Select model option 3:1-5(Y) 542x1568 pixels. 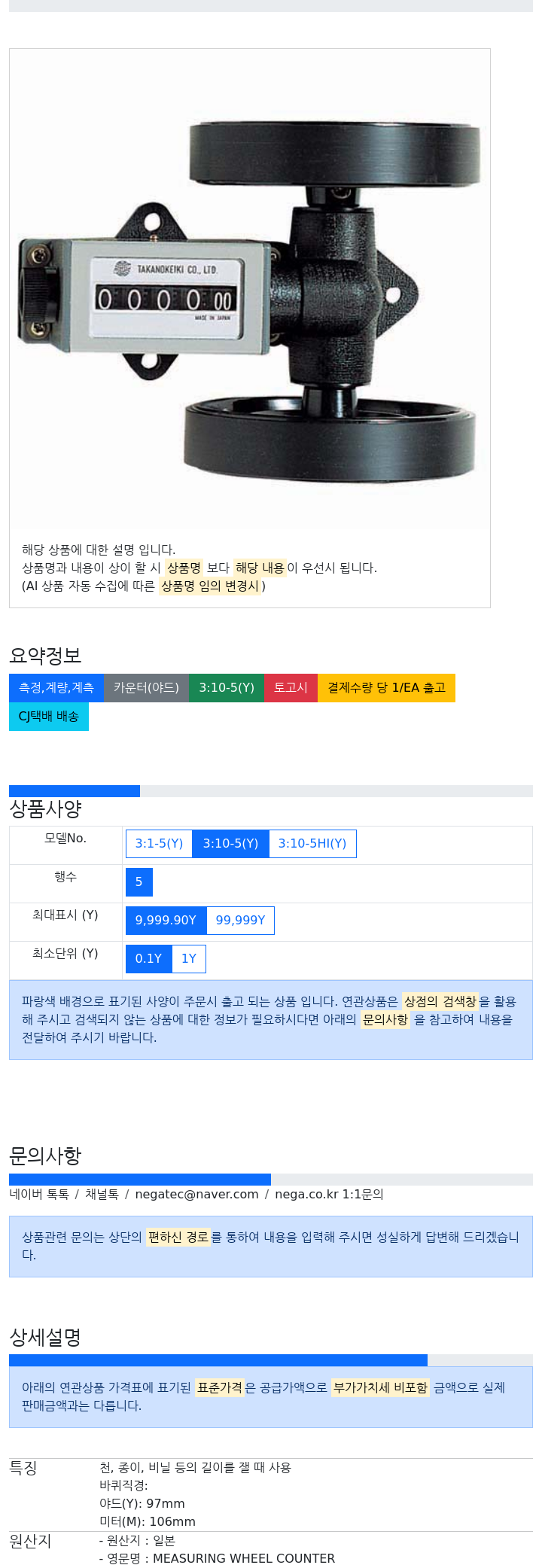[159, 844]
